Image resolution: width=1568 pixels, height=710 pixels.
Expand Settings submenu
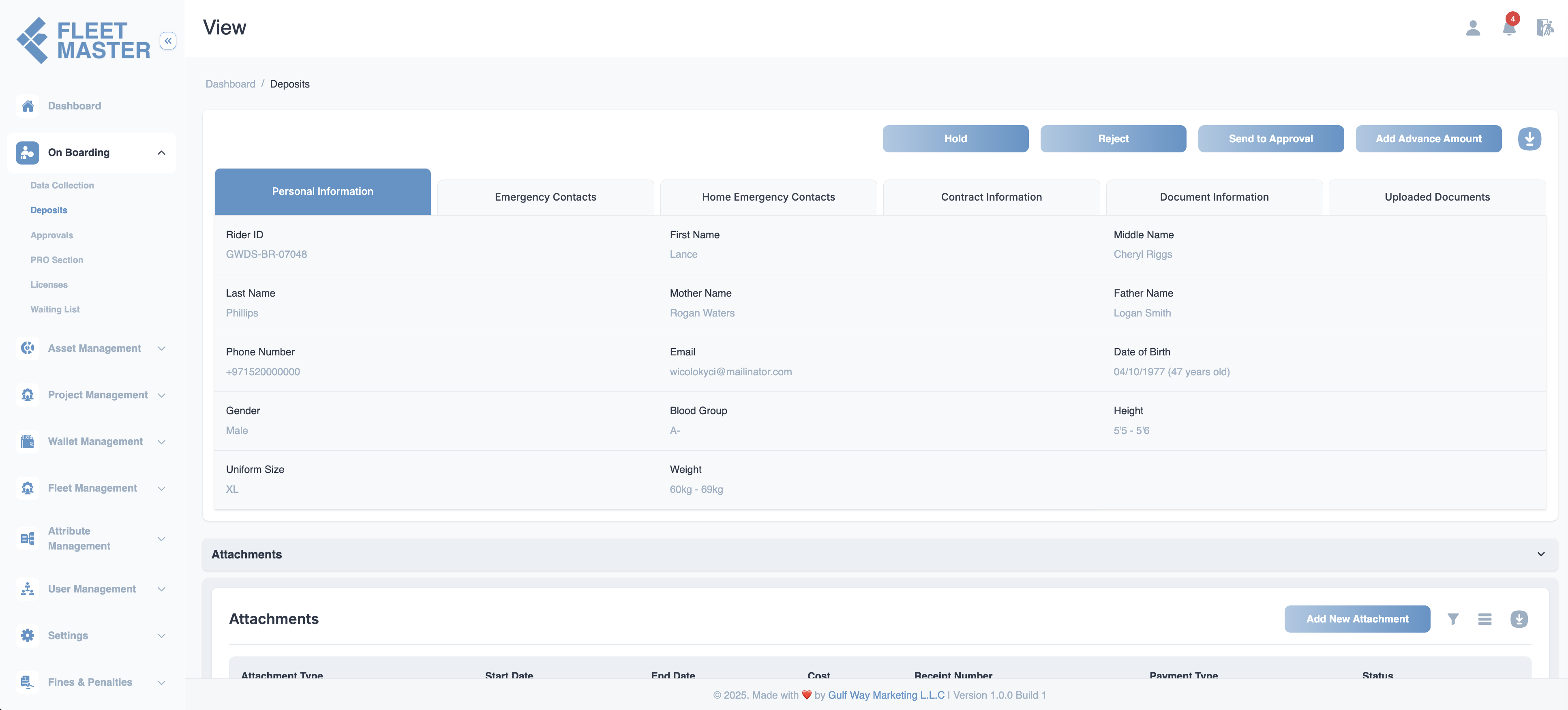coord(161,636)
